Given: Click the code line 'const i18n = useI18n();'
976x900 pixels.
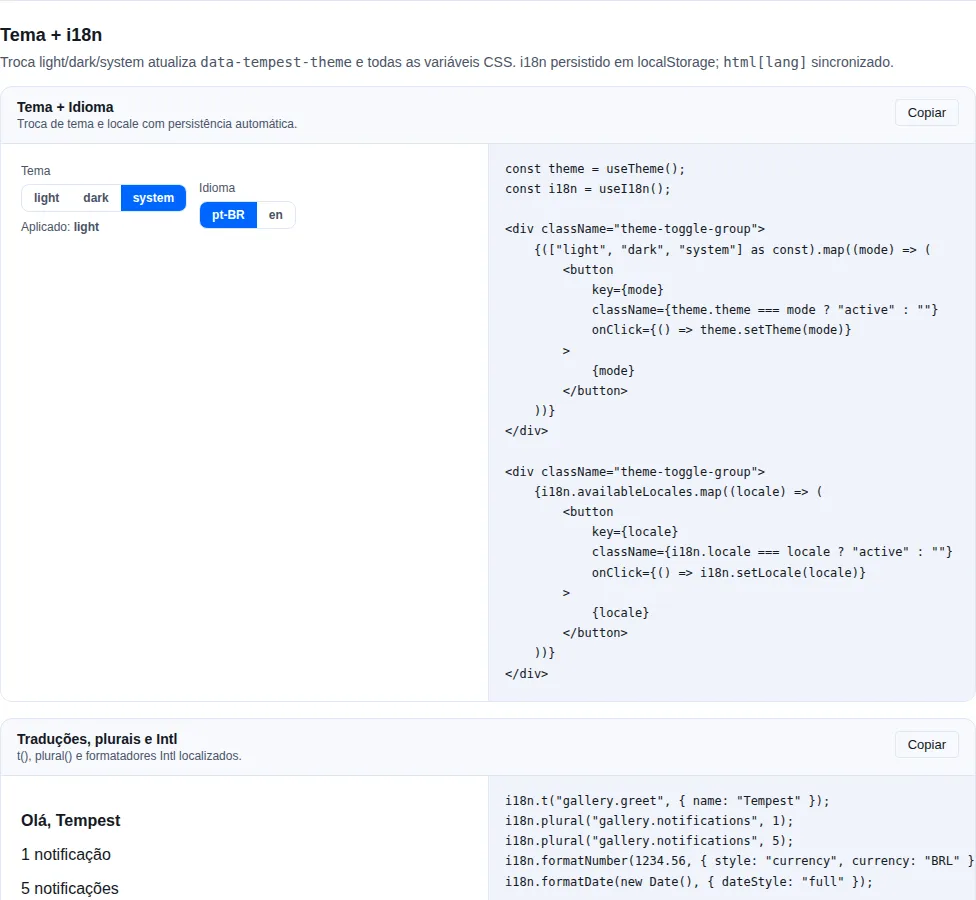Looking at the screenshot, I should coord(588,189).
